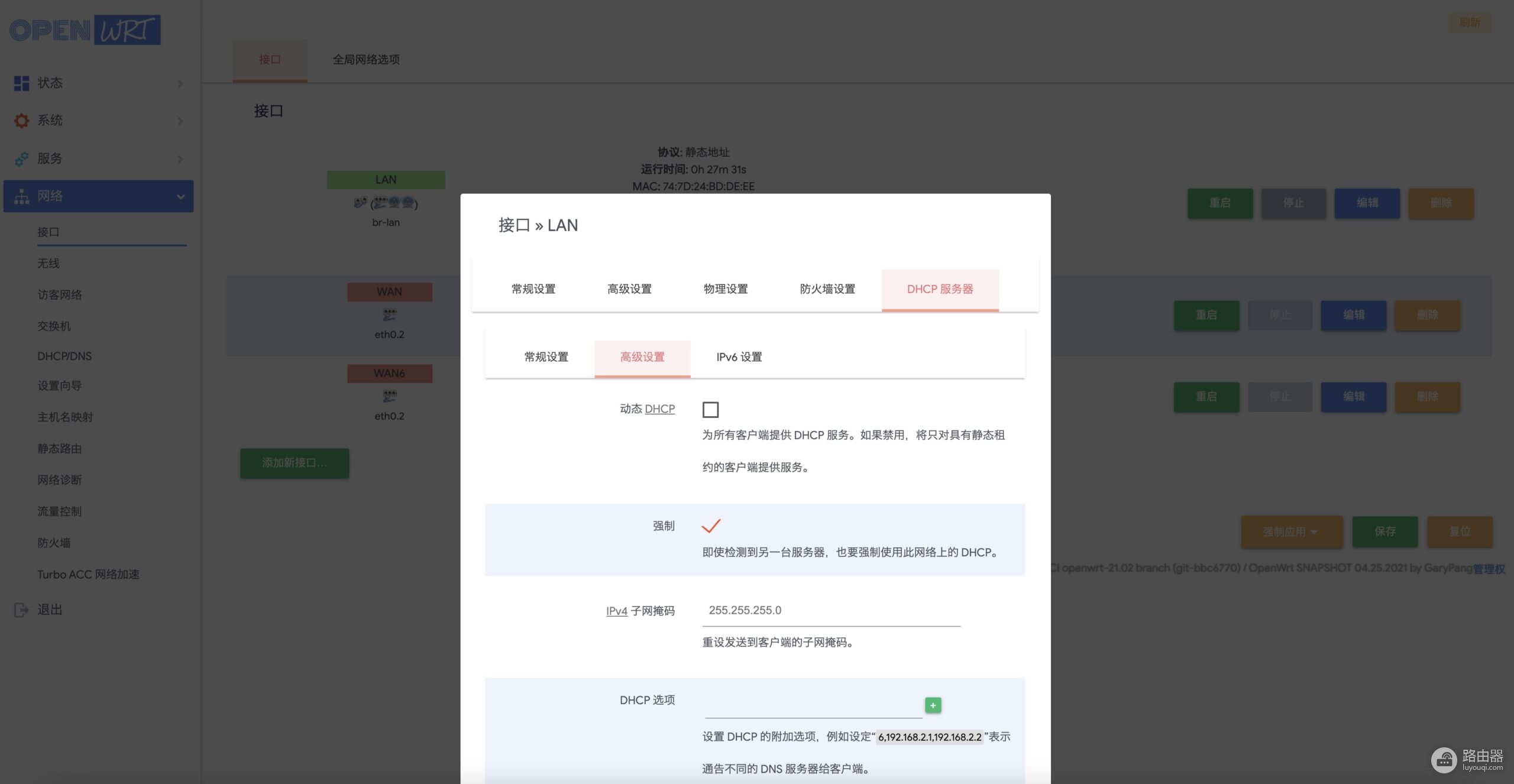Click 退出 to log out
The width and height of the screenshot is (1514, 784).
point(50,610)
